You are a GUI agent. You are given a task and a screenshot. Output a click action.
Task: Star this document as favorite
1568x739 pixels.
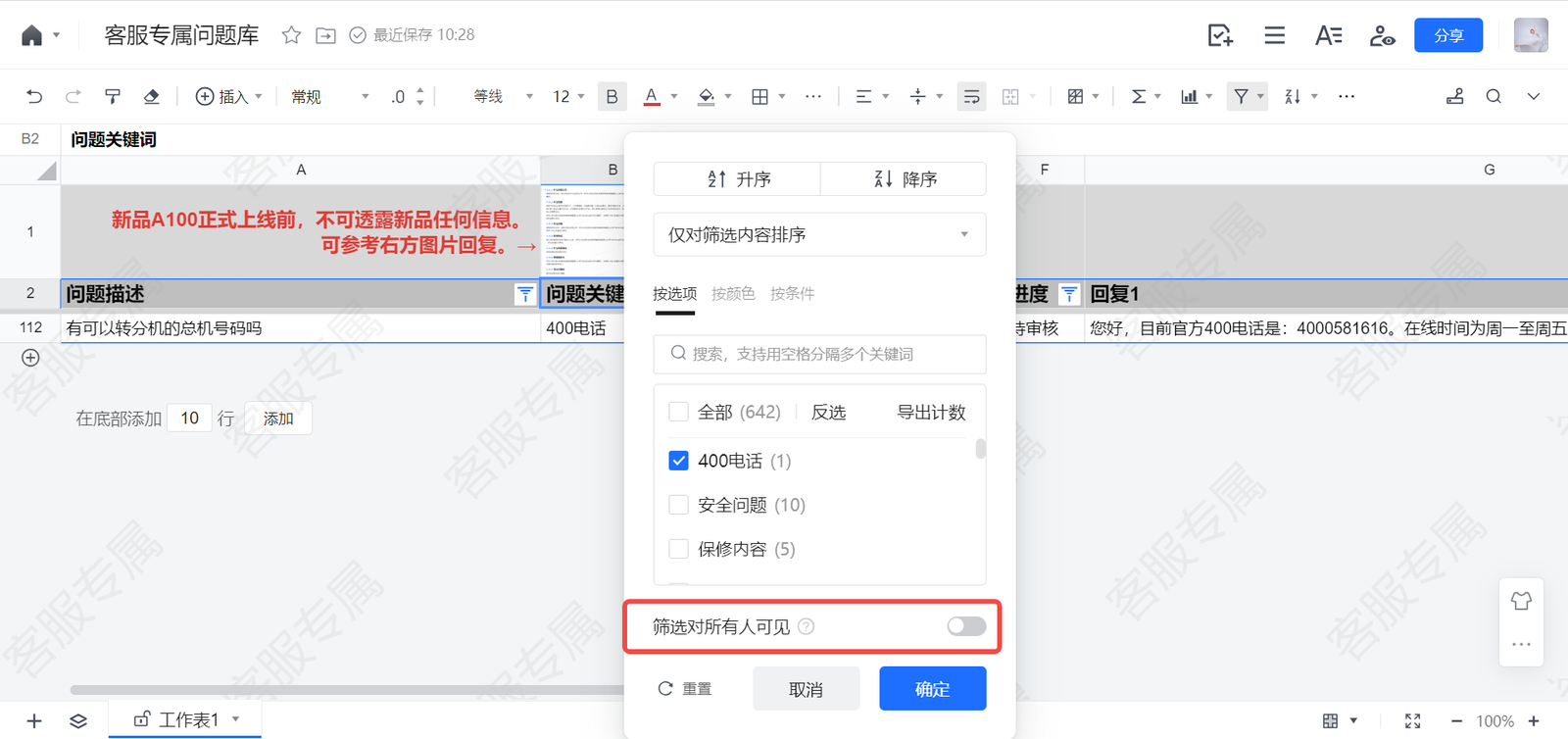pyautogui.click(x=291, y=35)
